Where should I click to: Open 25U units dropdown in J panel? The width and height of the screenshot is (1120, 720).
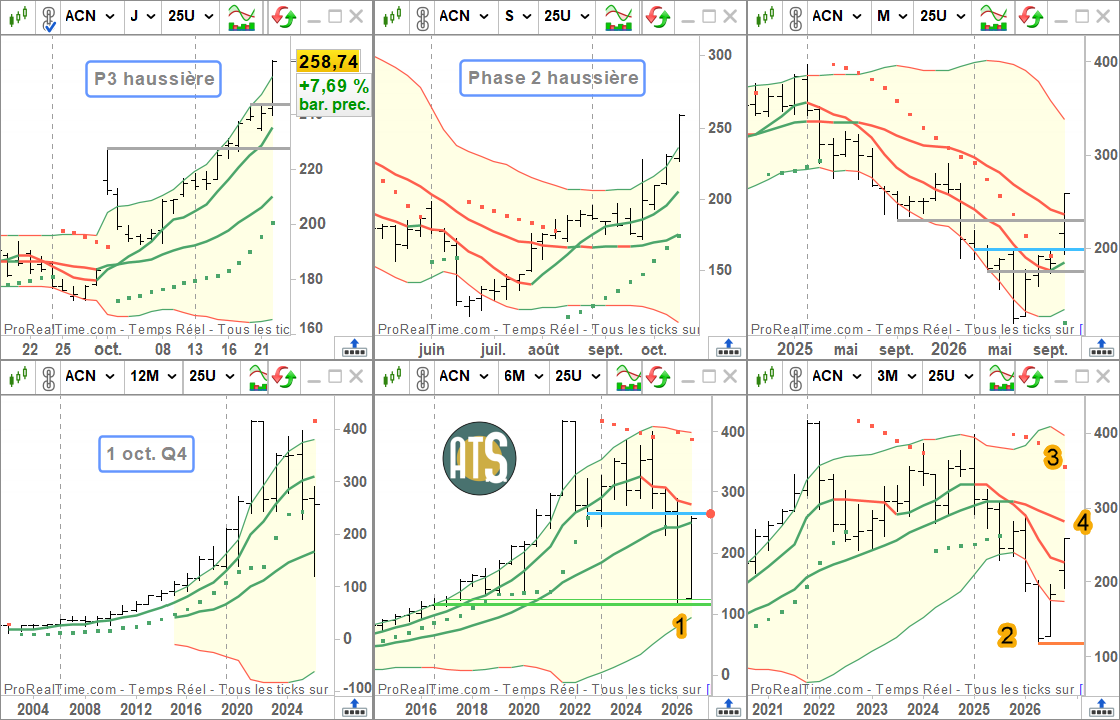click(x=191, y=16)
